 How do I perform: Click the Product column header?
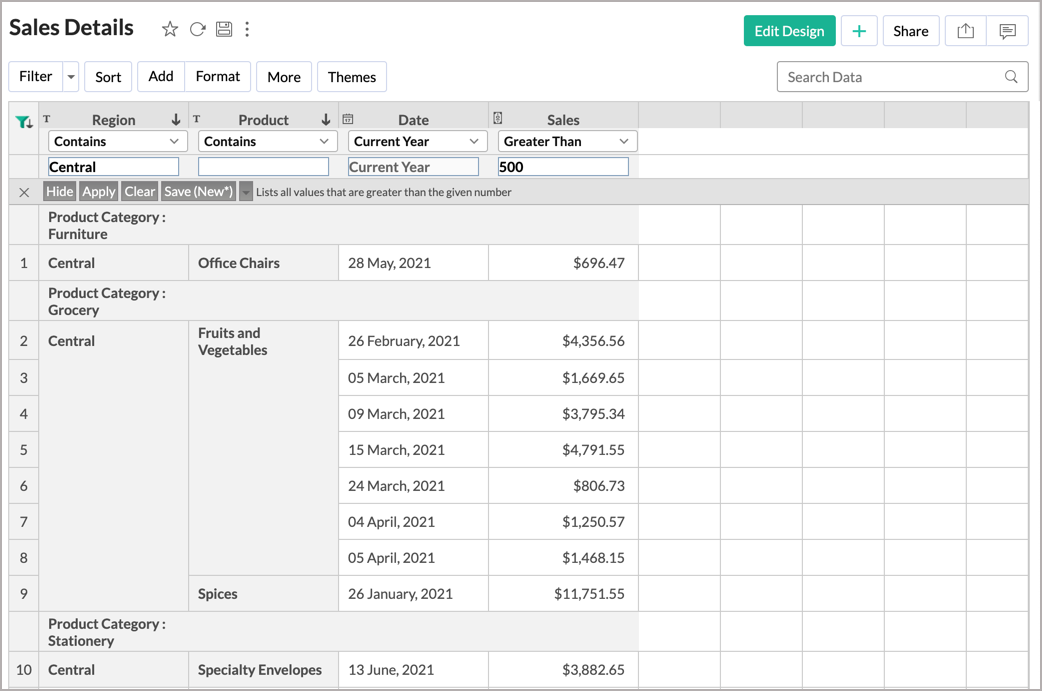click(x=263, y=120)
